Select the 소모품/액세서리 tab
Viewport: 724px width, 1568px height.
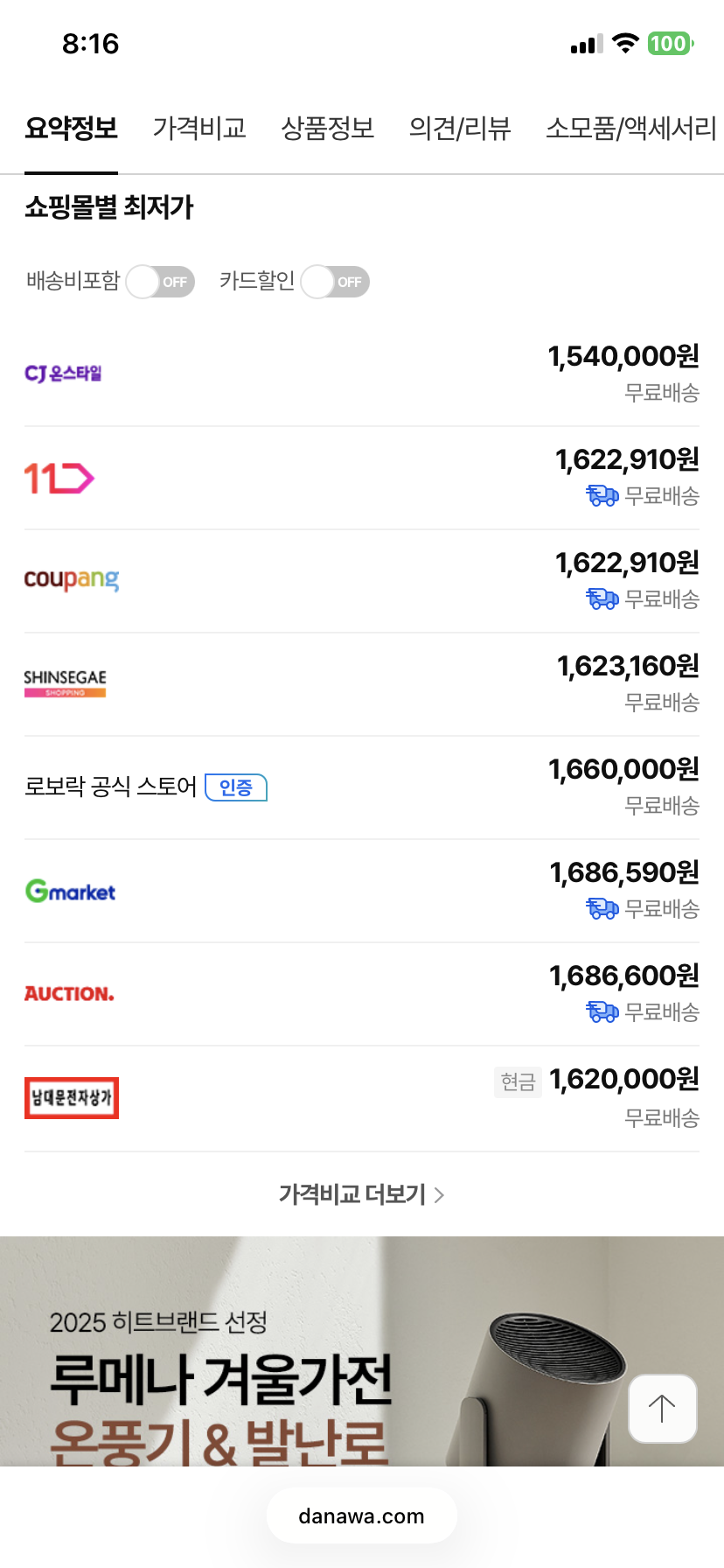(x=630, y=129)
